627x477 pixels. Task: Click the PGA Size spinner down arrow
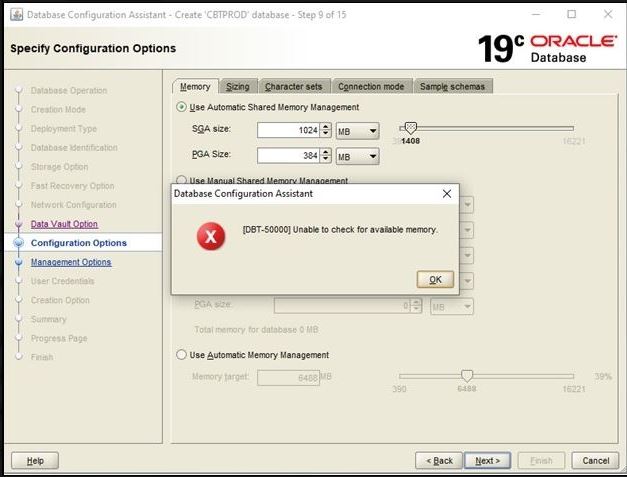click(326, 159)
